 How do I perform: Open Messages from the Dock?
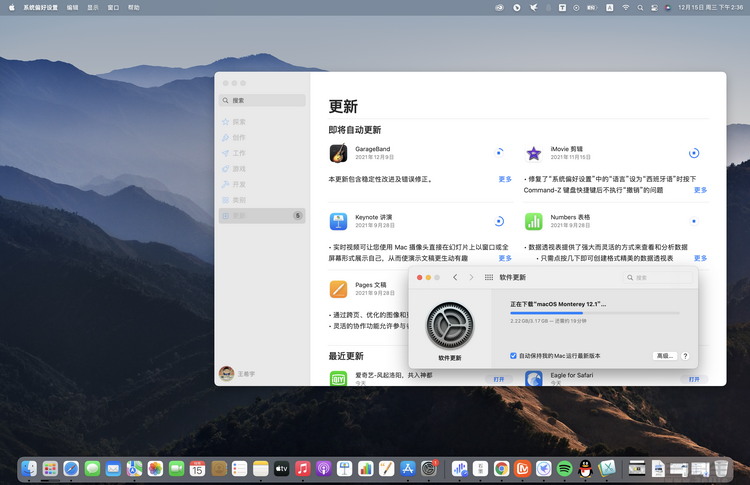coord(92,469)
